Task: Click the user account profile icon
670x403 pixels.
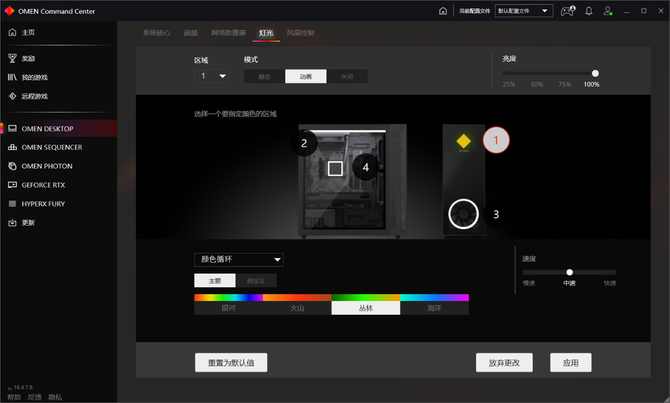Action: (608, 11)
